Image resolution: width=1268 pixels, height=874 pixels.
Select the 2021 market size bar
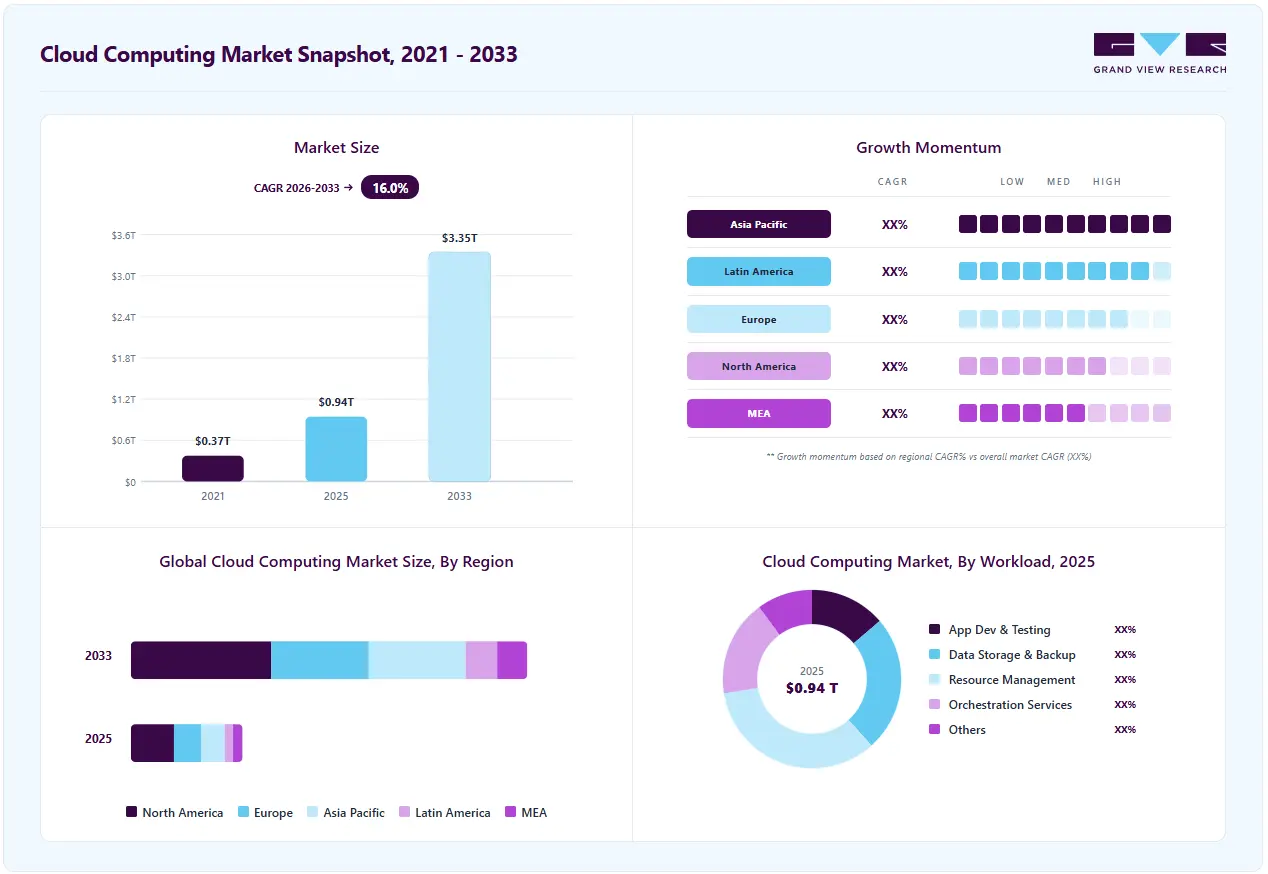[213, 468]
